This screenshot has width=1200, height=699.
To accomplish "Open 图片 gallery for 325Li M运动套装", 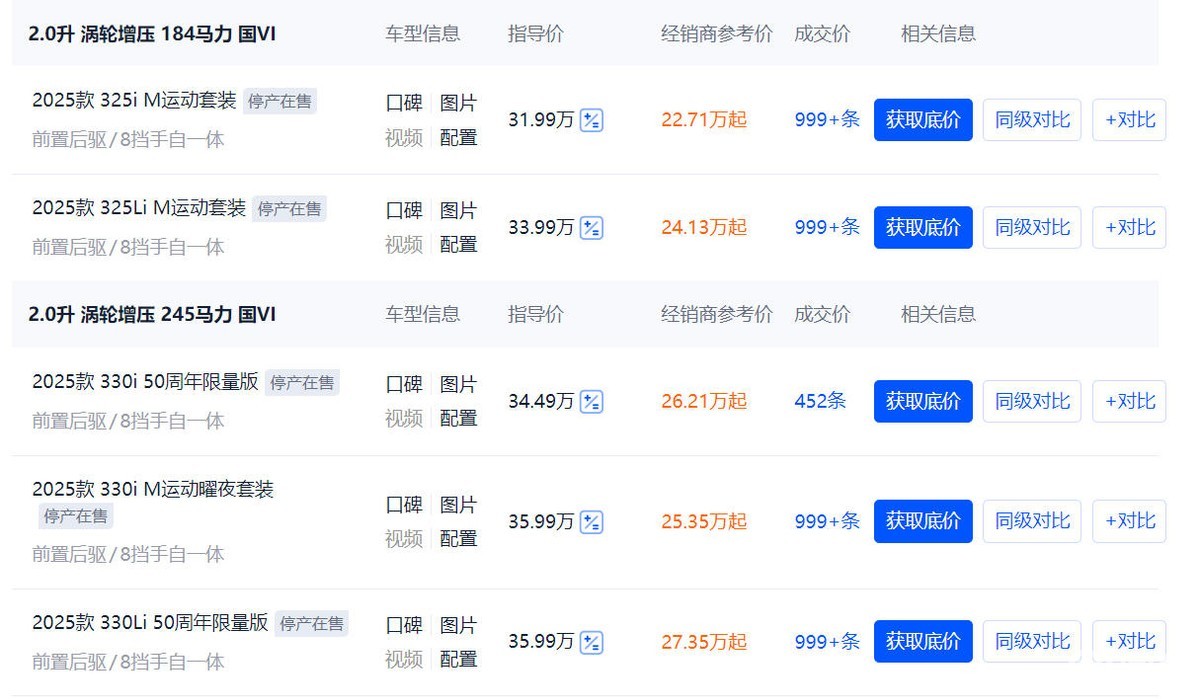I will point(460,210).
